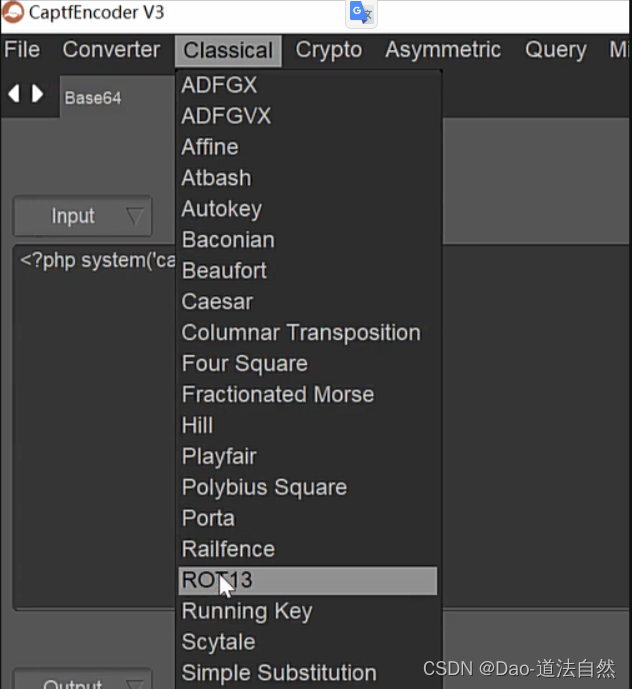Open the Query menu
Screen dimensions: 632x689
click(556, 50)
